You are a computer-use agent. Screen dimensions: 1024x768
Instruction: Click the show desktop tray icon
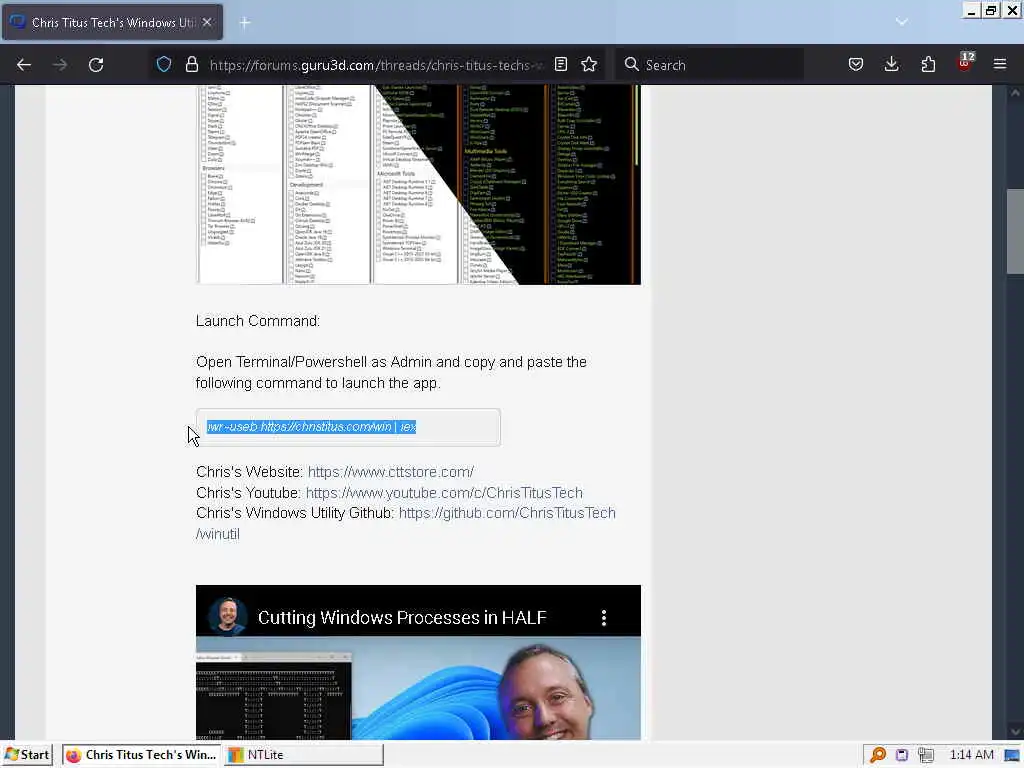point(1012,755)
